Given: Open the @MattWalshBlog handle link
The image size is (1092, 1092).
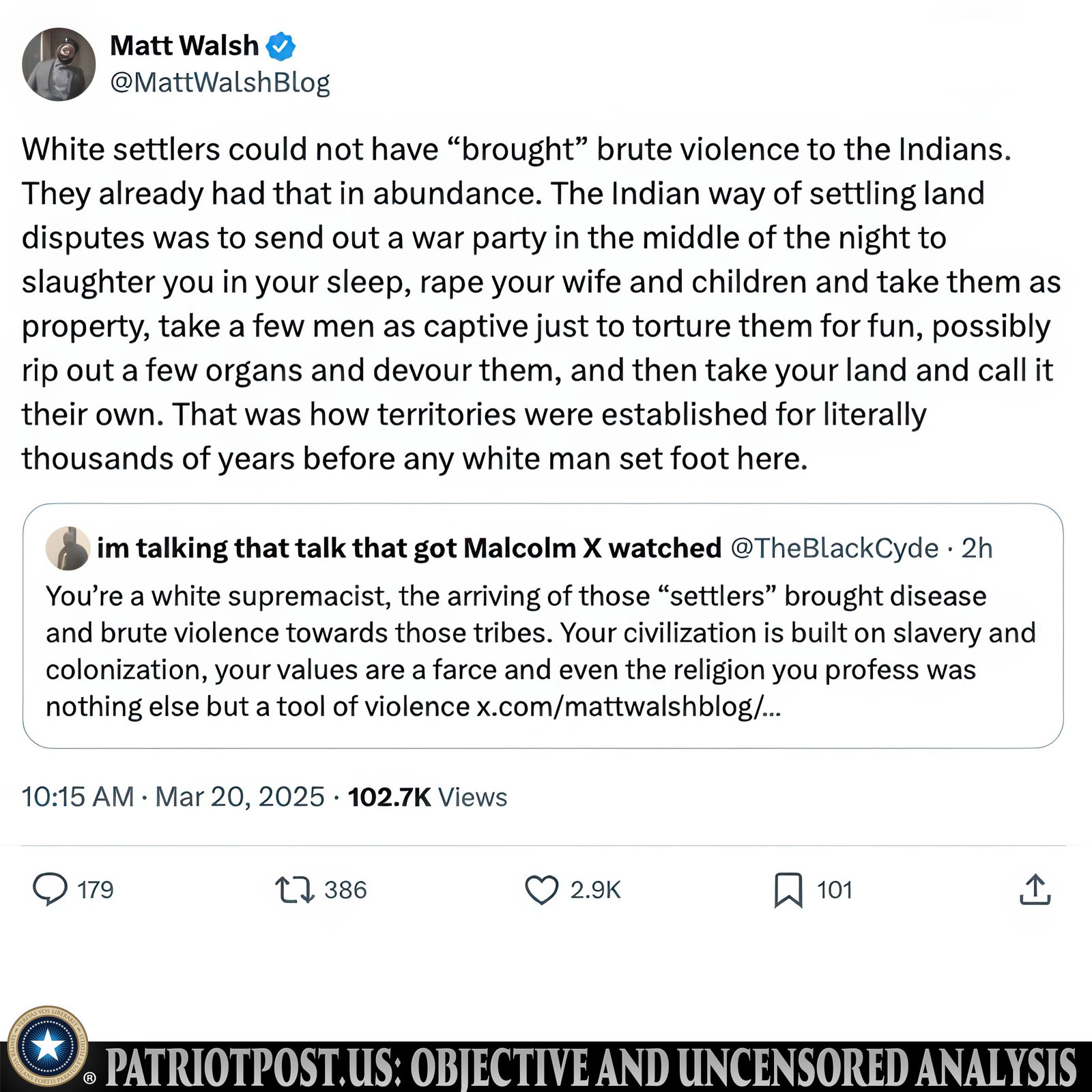Looking at the screenshot, I should (220, 83).
